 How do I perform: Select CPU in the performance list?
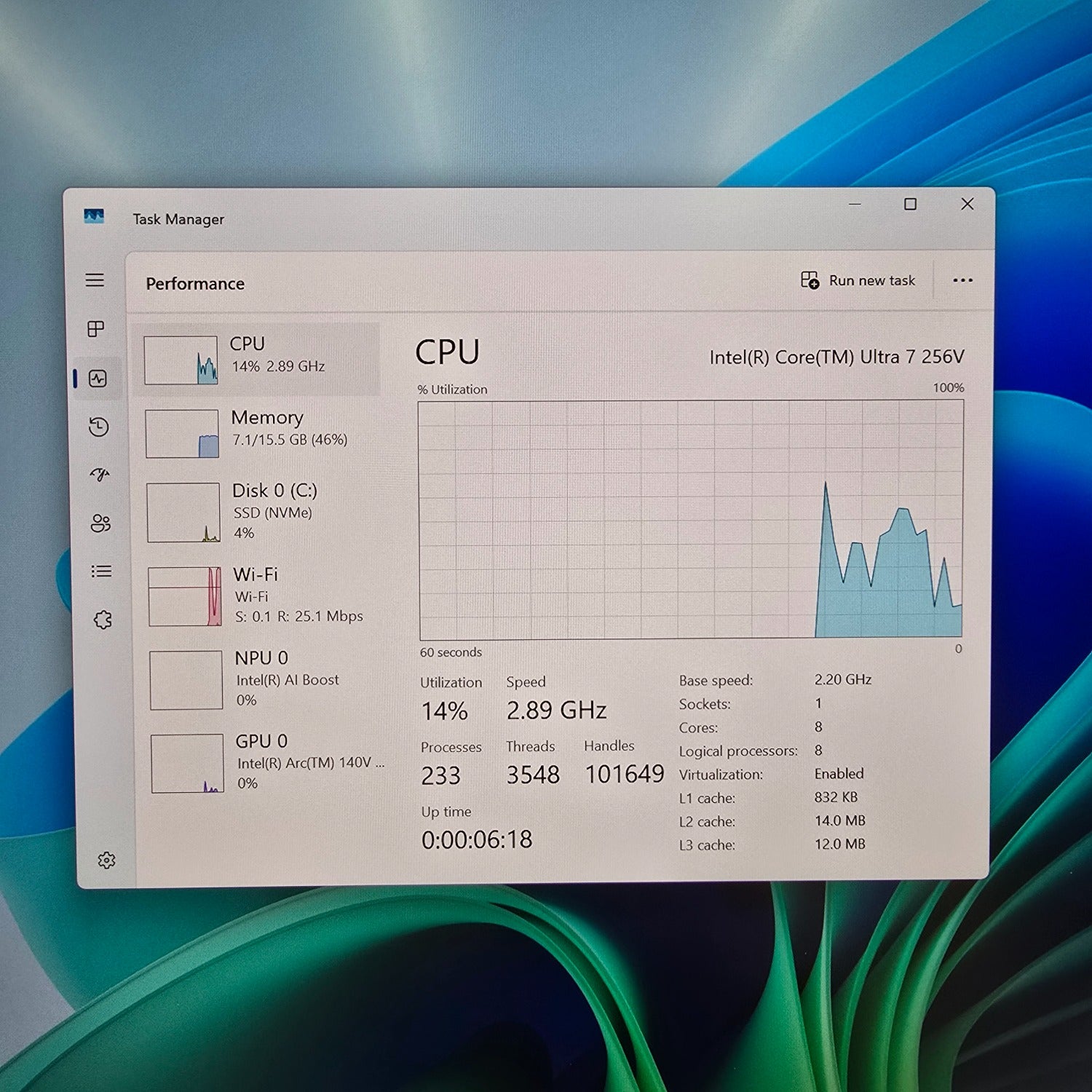(258, 359)
